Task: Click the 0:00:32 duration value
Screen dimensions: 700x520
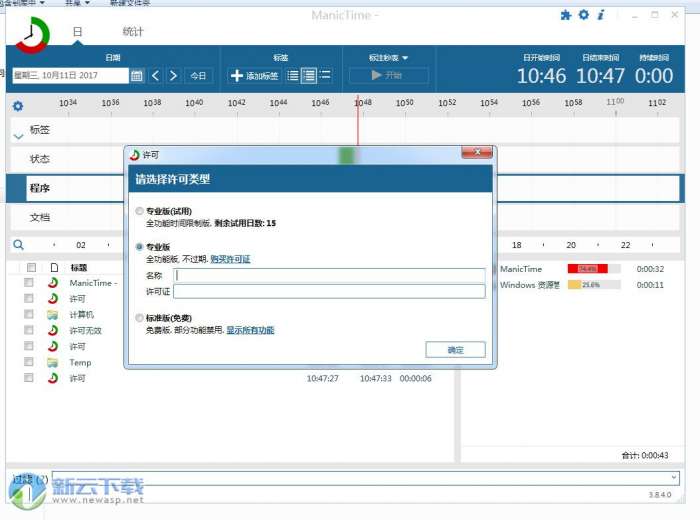Action: [x=650, y=269]
